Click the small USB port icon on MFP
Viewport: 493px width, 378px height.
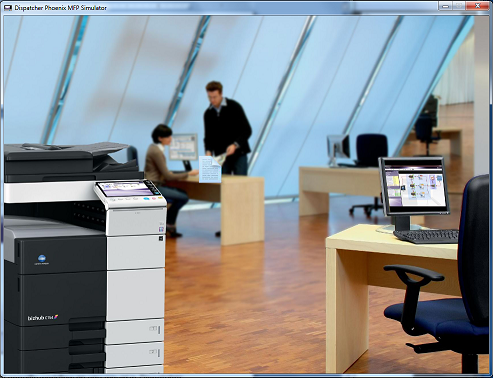coord(161,238)
